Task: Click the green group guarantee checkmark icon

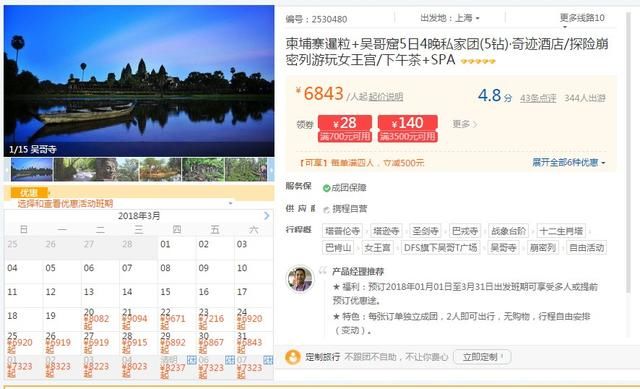Action: [326, 188]
